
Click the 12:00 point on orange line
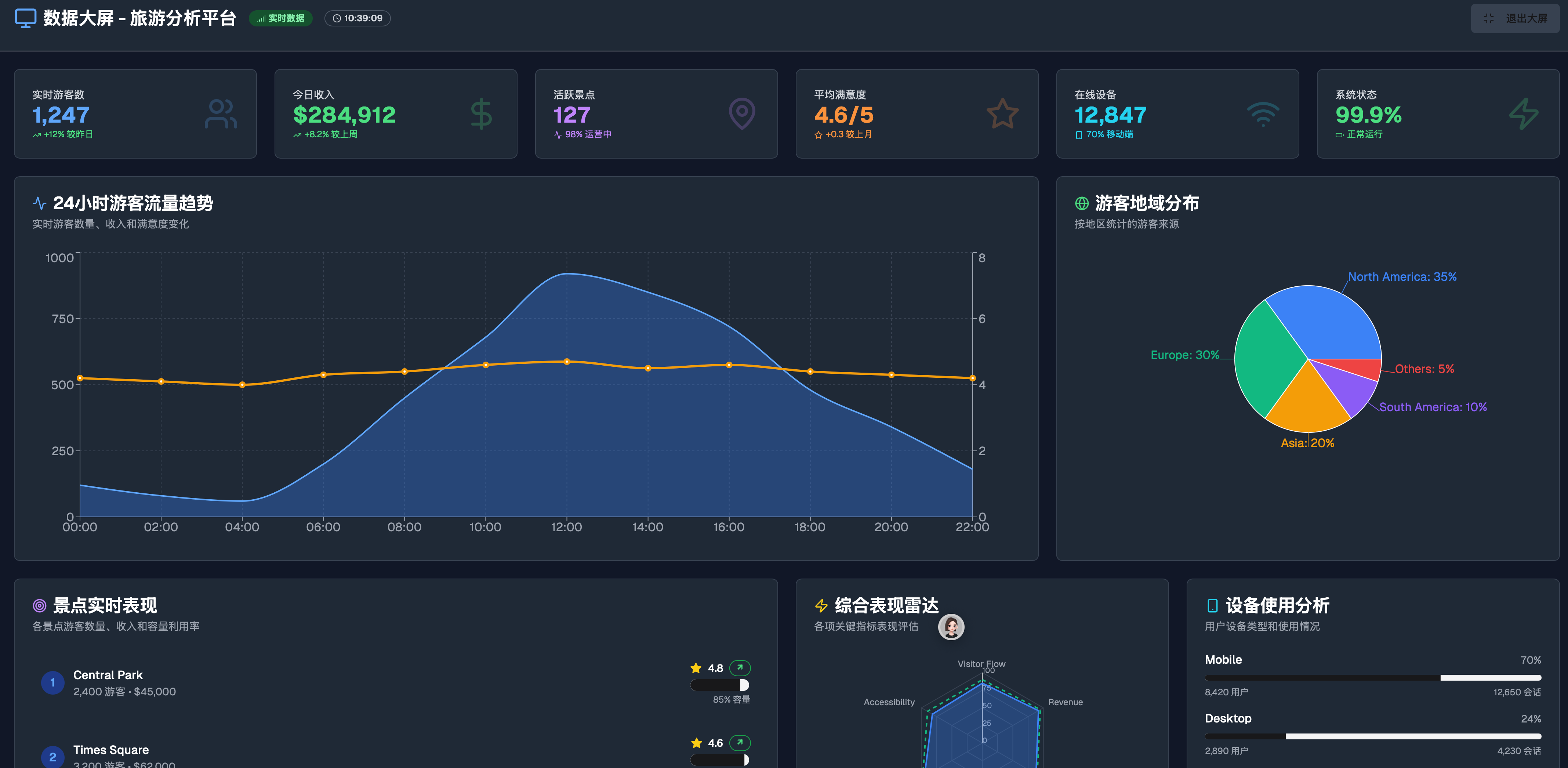(x=567, y=362)
